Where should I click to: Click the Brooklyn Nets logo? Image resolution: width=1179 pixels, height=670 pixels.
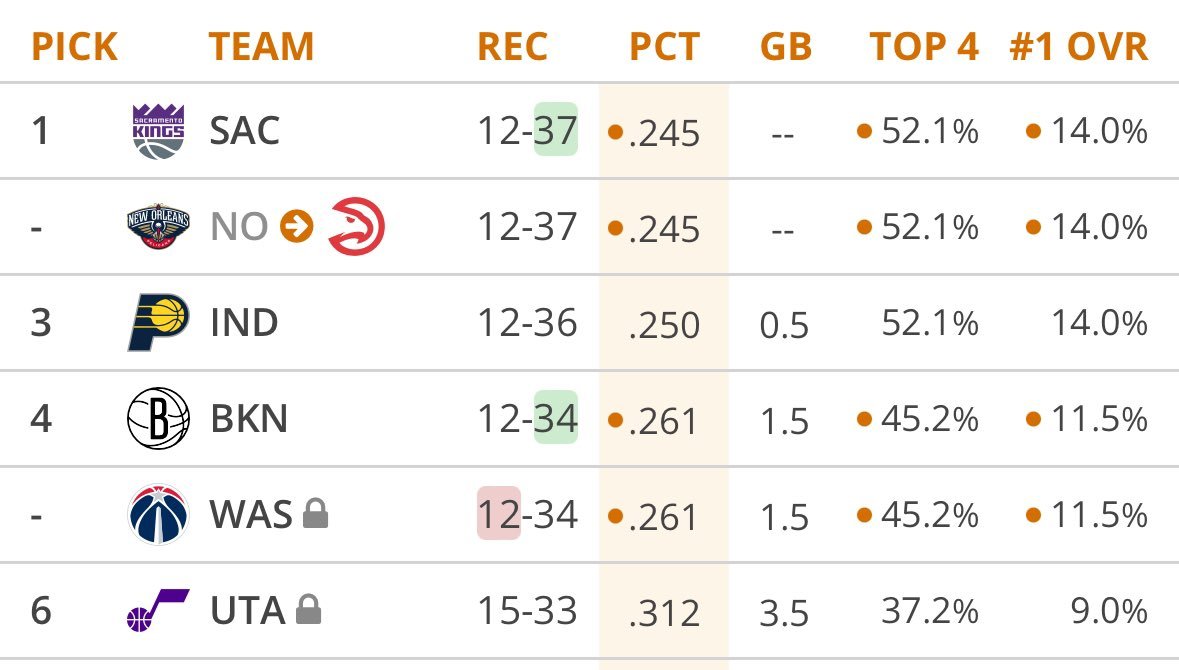point(158,418)
